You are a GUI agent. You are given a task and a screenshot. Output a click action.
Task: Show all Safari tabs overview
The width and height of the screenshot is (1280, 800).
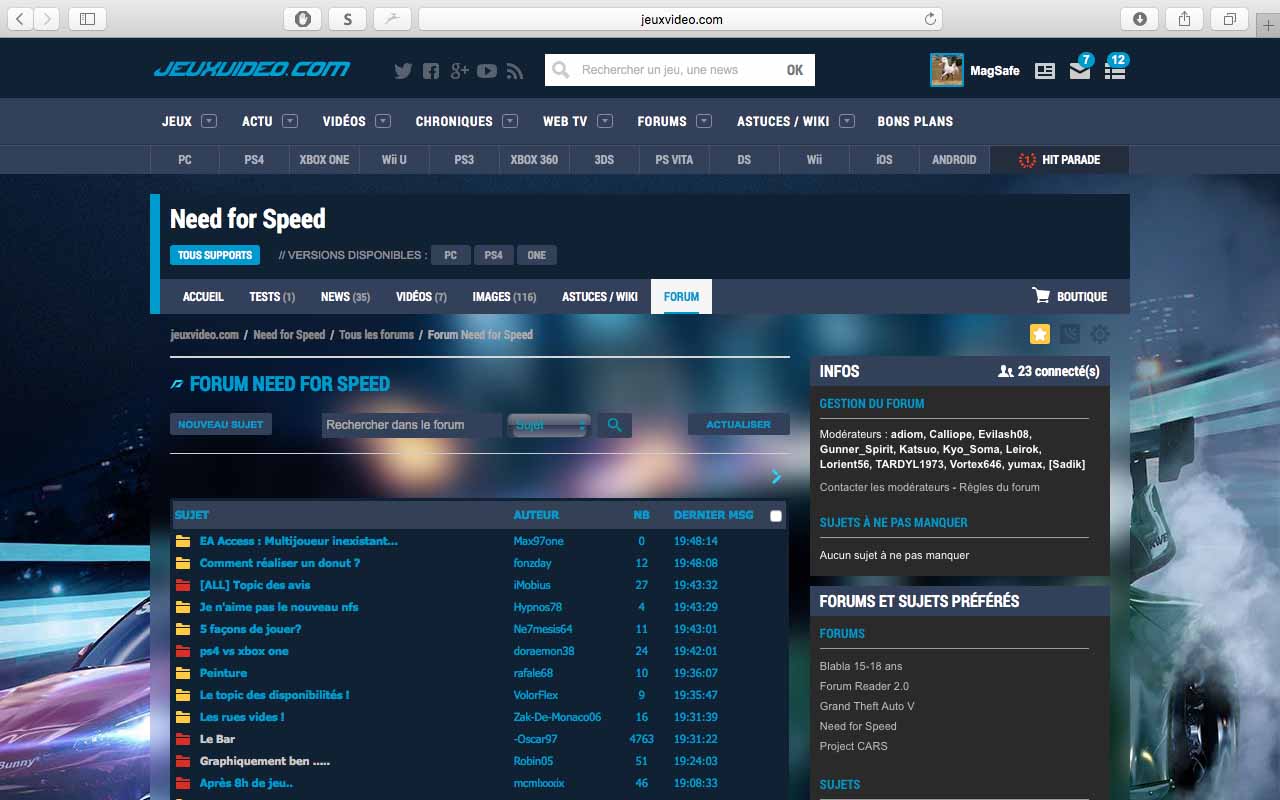(1229, 19)
